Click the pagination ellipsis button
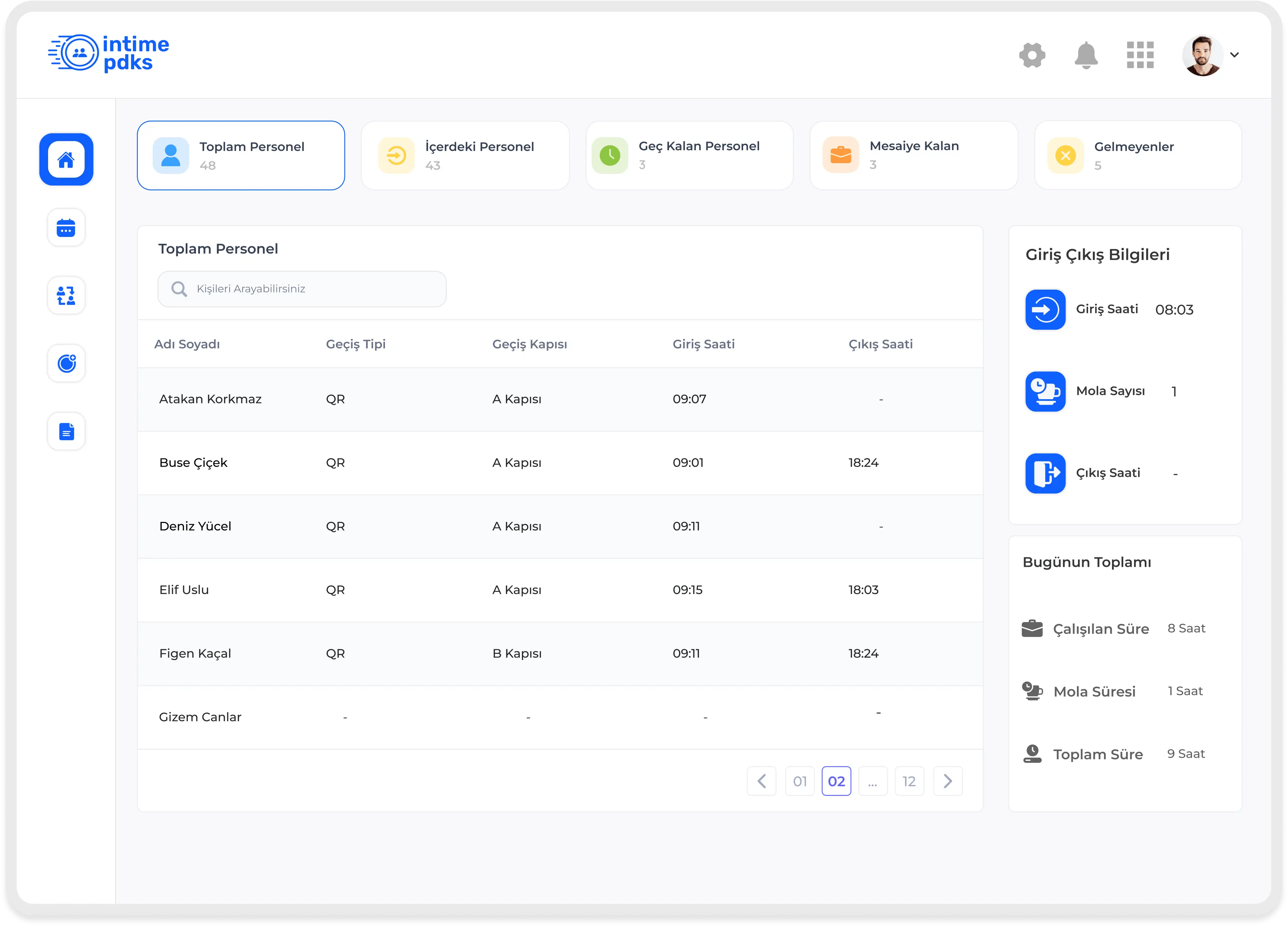This screenshot has width=1288, height=926. 873,781
